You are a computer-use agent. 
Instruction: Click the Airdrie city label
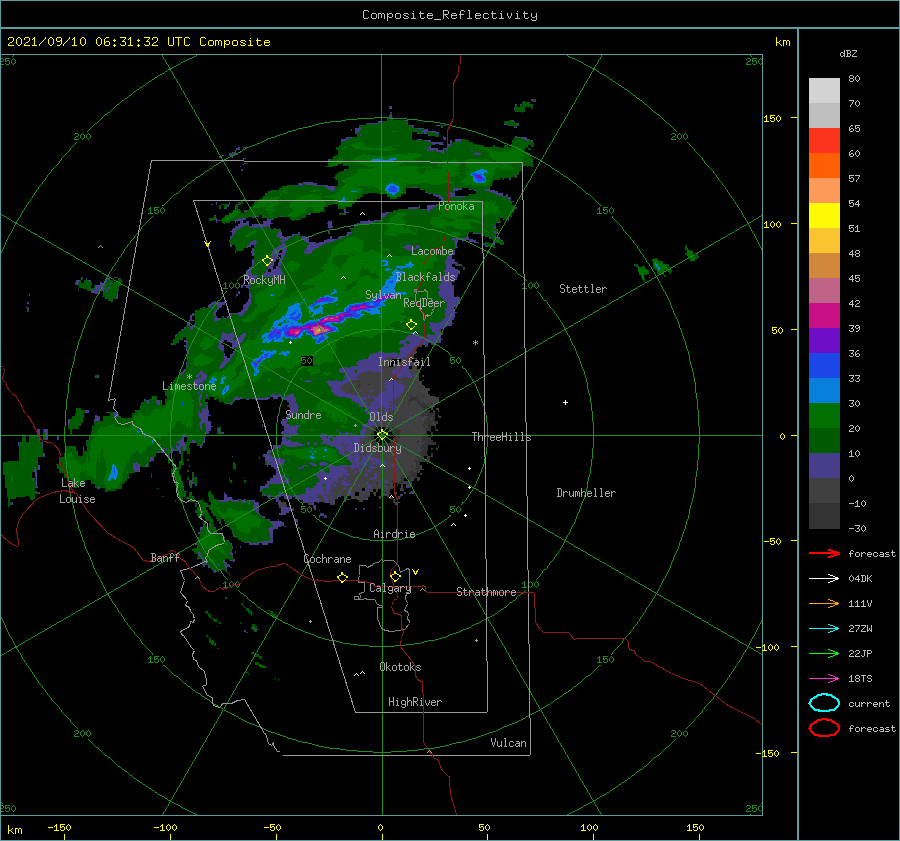(x=394, y=534)
